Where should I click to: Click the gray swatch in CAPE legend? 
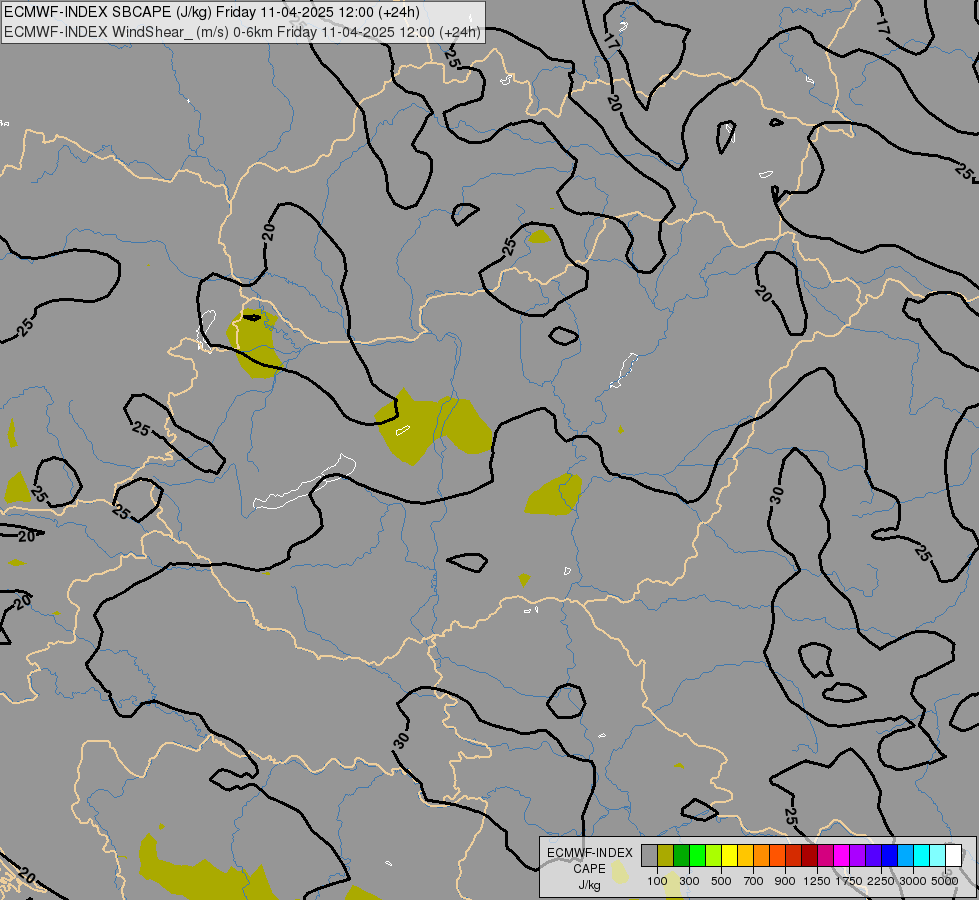649,855
